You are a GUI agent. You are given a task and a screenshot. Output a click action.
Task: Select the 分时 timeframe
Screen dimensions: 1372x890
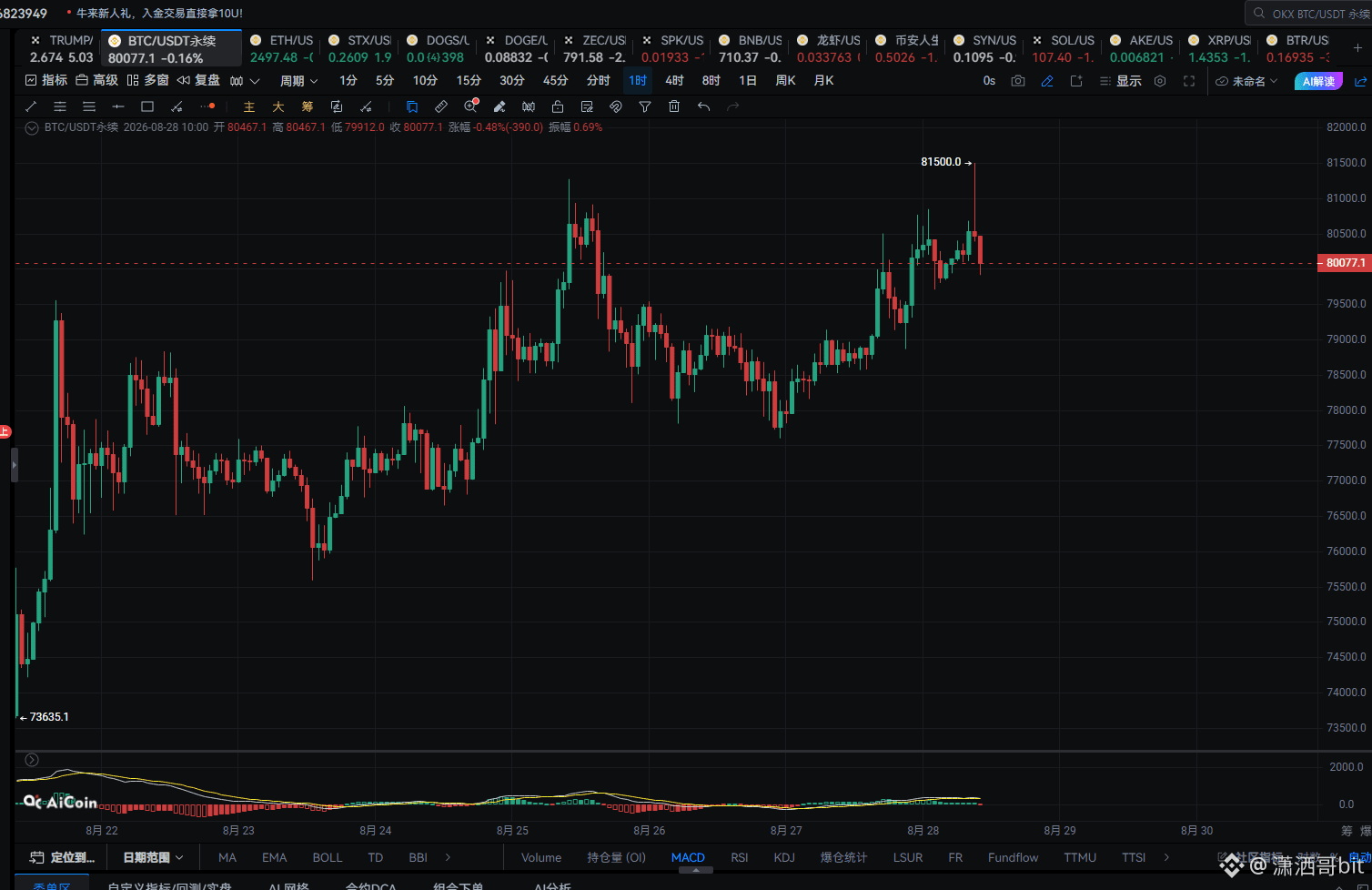pyautogui.click(x=599, y=81)
